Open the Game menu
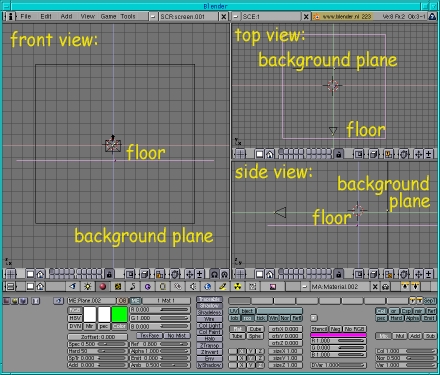 pos(108,16)
